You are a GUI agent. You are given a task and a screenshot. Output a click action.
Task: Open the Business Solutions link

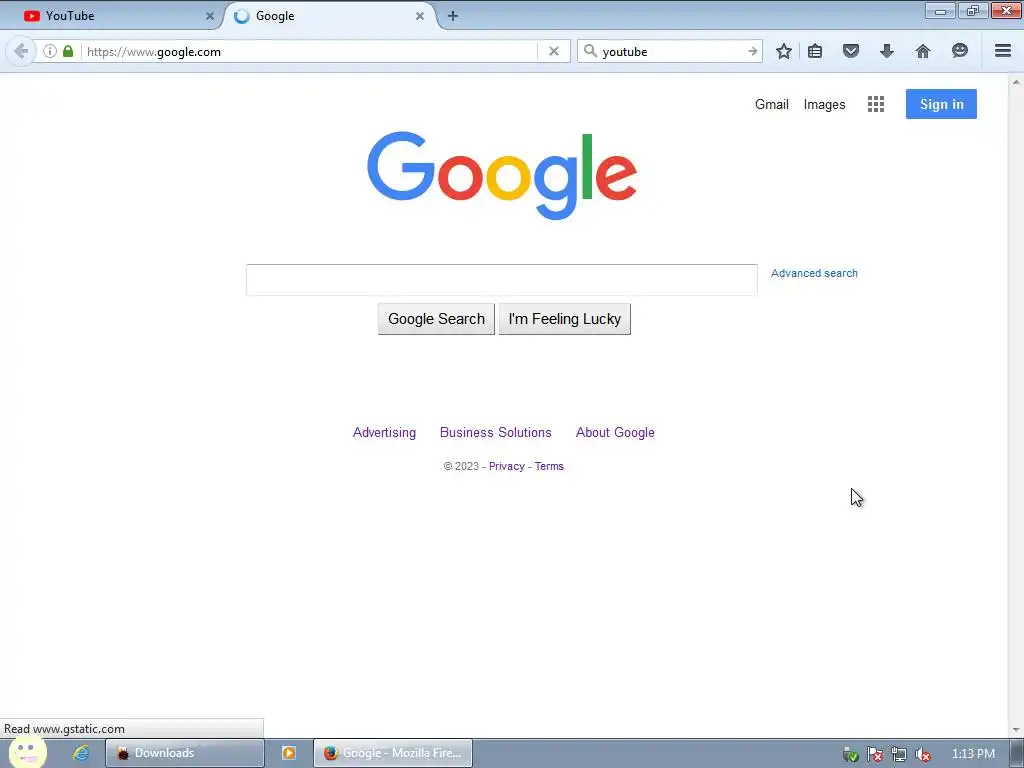[x=495, y=432]
